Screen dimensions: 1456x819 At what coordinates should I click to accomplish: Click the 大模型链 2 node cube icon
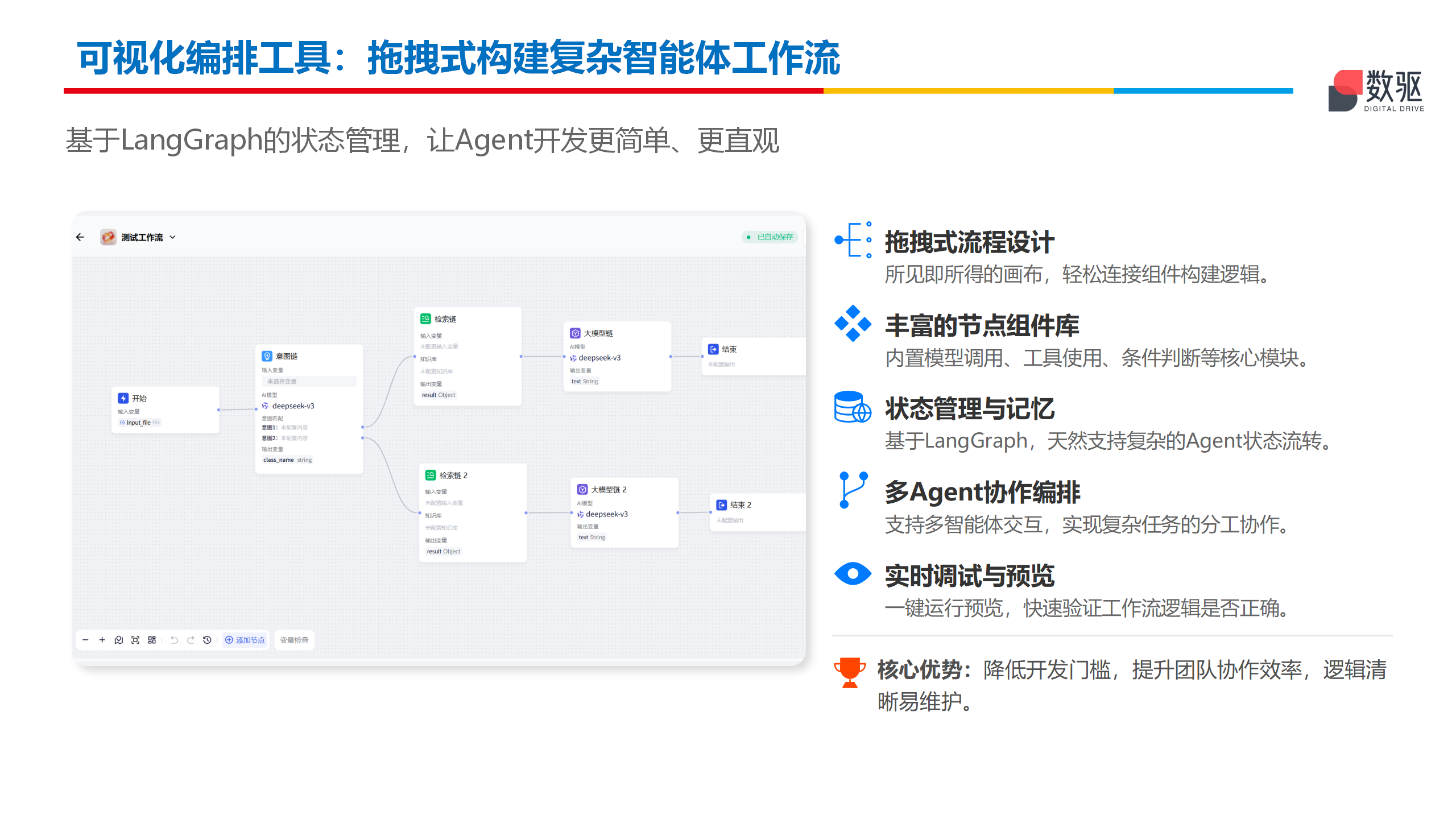point(582,490)
